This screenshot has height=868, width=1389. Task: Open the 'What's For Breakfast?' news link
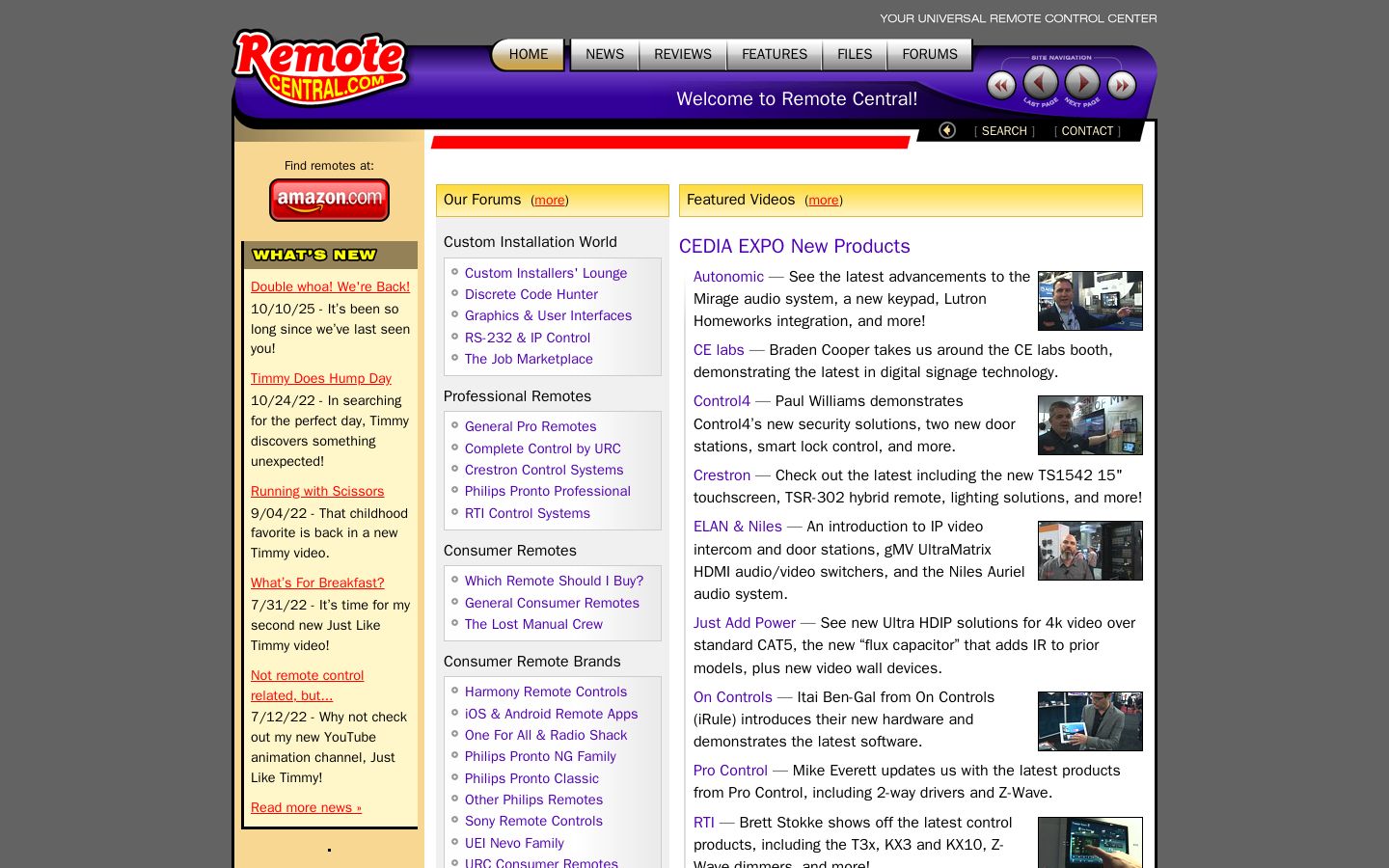coord(317,583)
